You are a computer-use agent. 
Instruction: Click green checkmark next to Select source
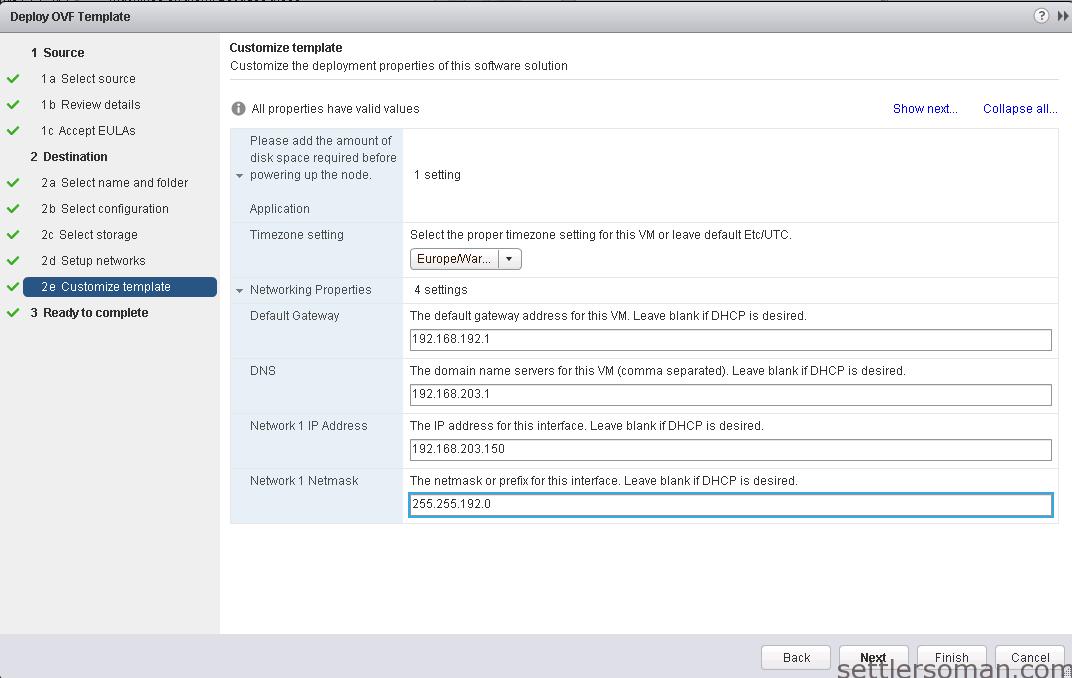tap(13, 79)
